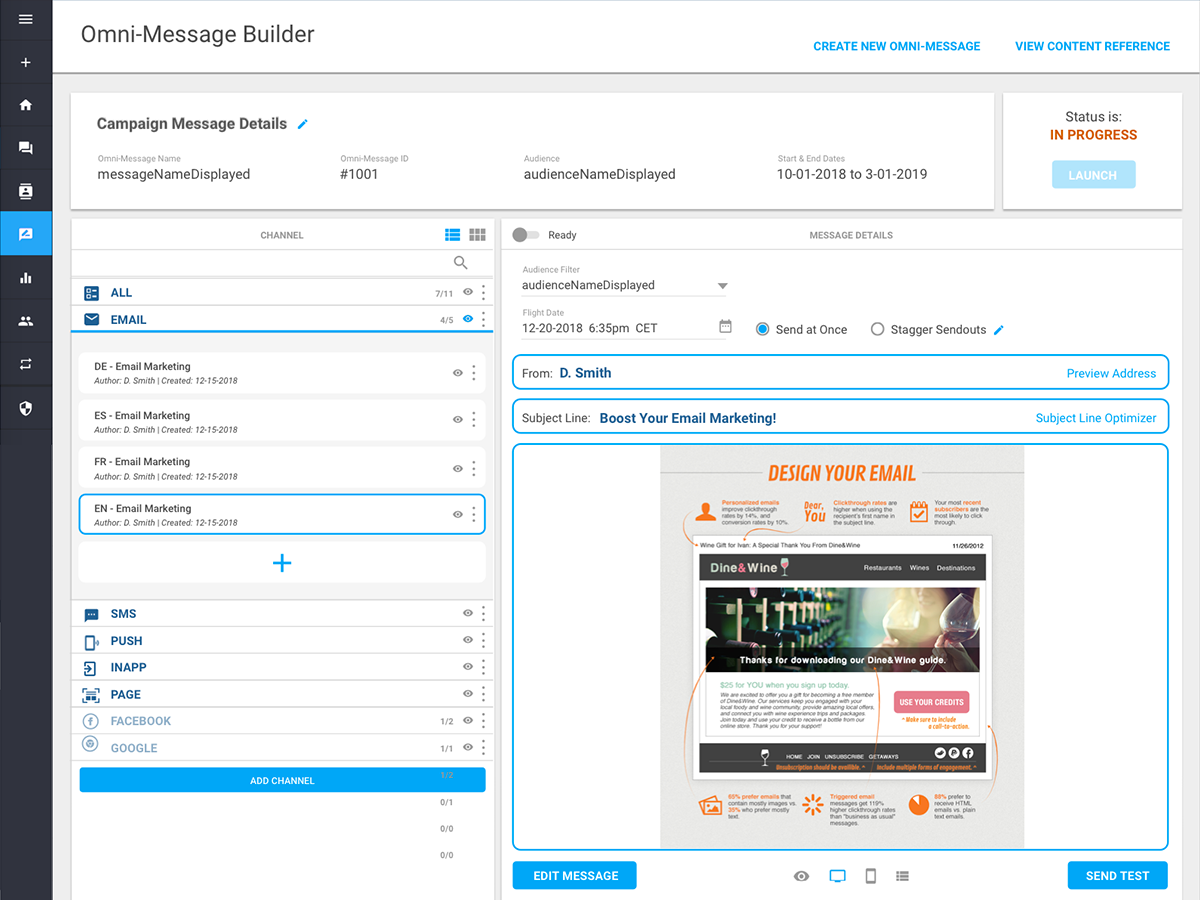Toggle visibility of ALL channels row
The height and width of the screenshot is (900, 1200).
pyautogui.click(x=467, y=293)
